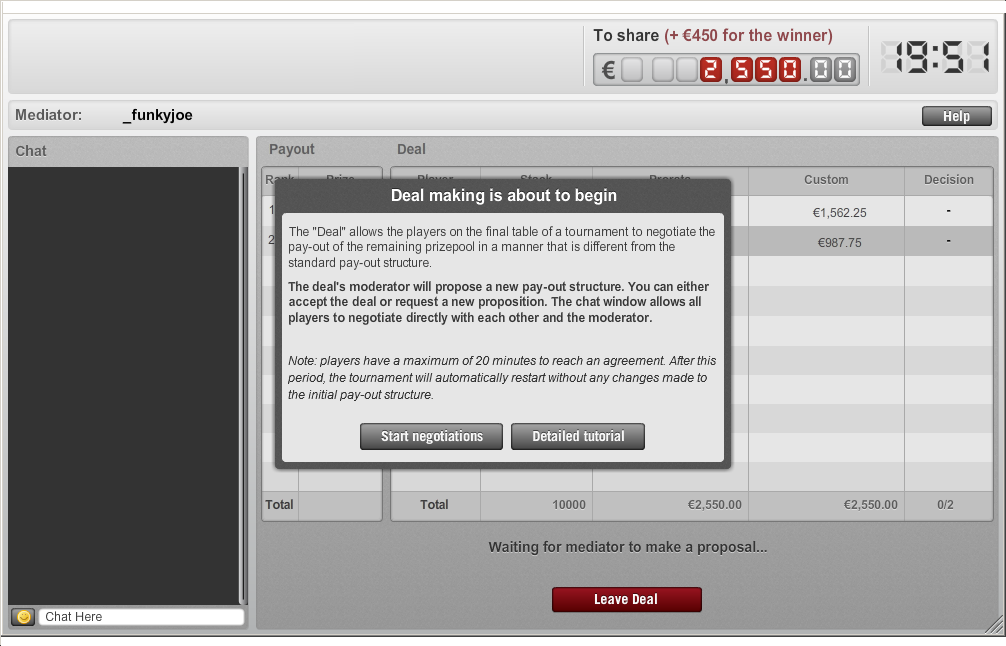This screenshot has height=646, width=1006.
Task: Click the prize pool amount display
Action: (726, 69)
